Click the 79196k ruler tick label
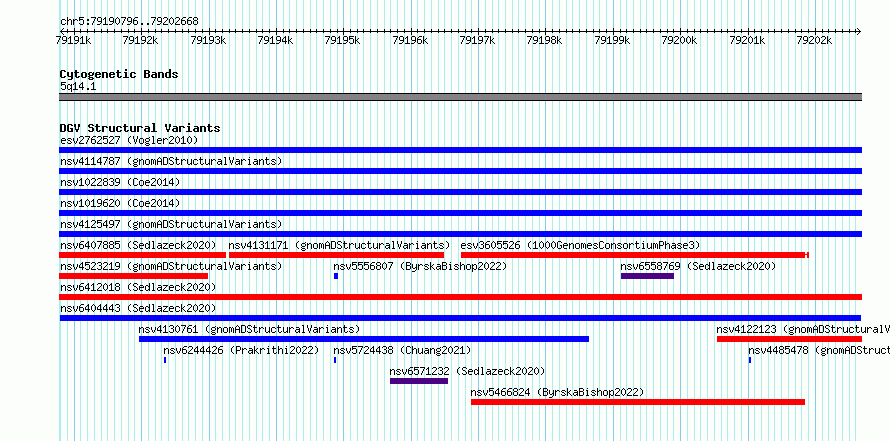Viewport: 890px width, 441px height. pyautogui.click(x=410, y=40)
